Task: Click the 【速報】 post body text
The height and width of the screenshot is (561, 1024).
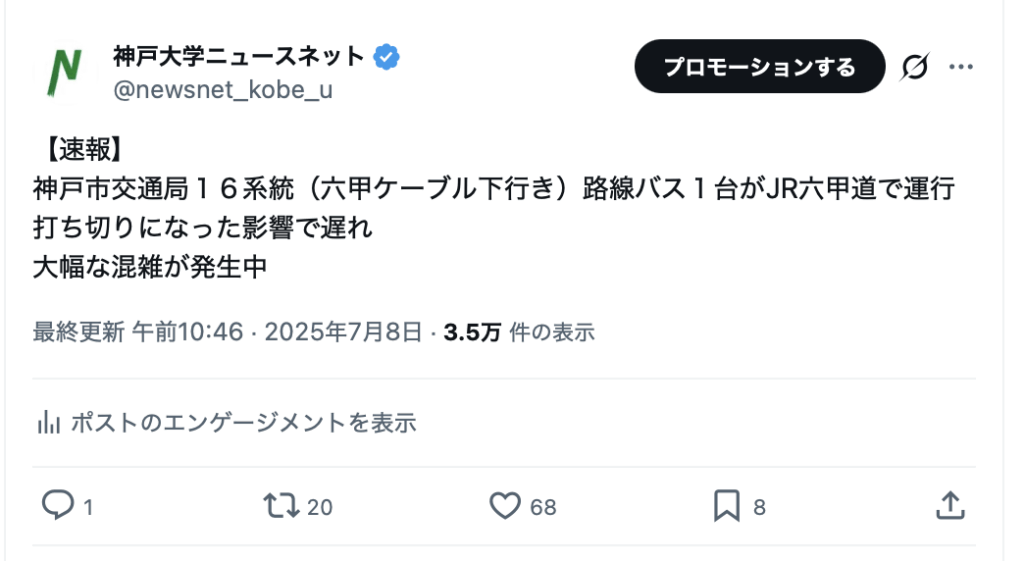Action: [82, 150]
